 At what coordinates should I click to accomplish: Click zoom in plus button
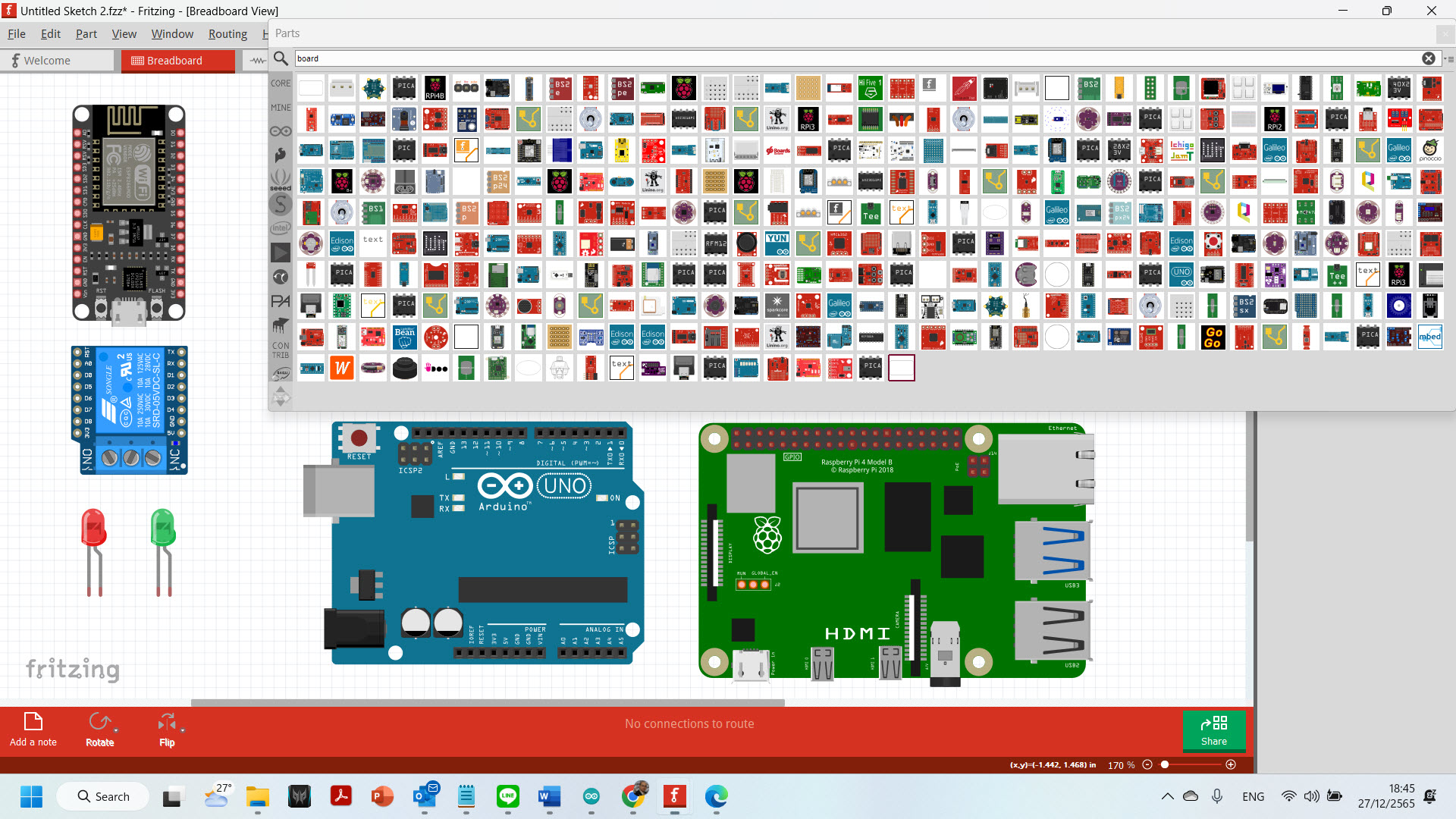point(1231,764)
